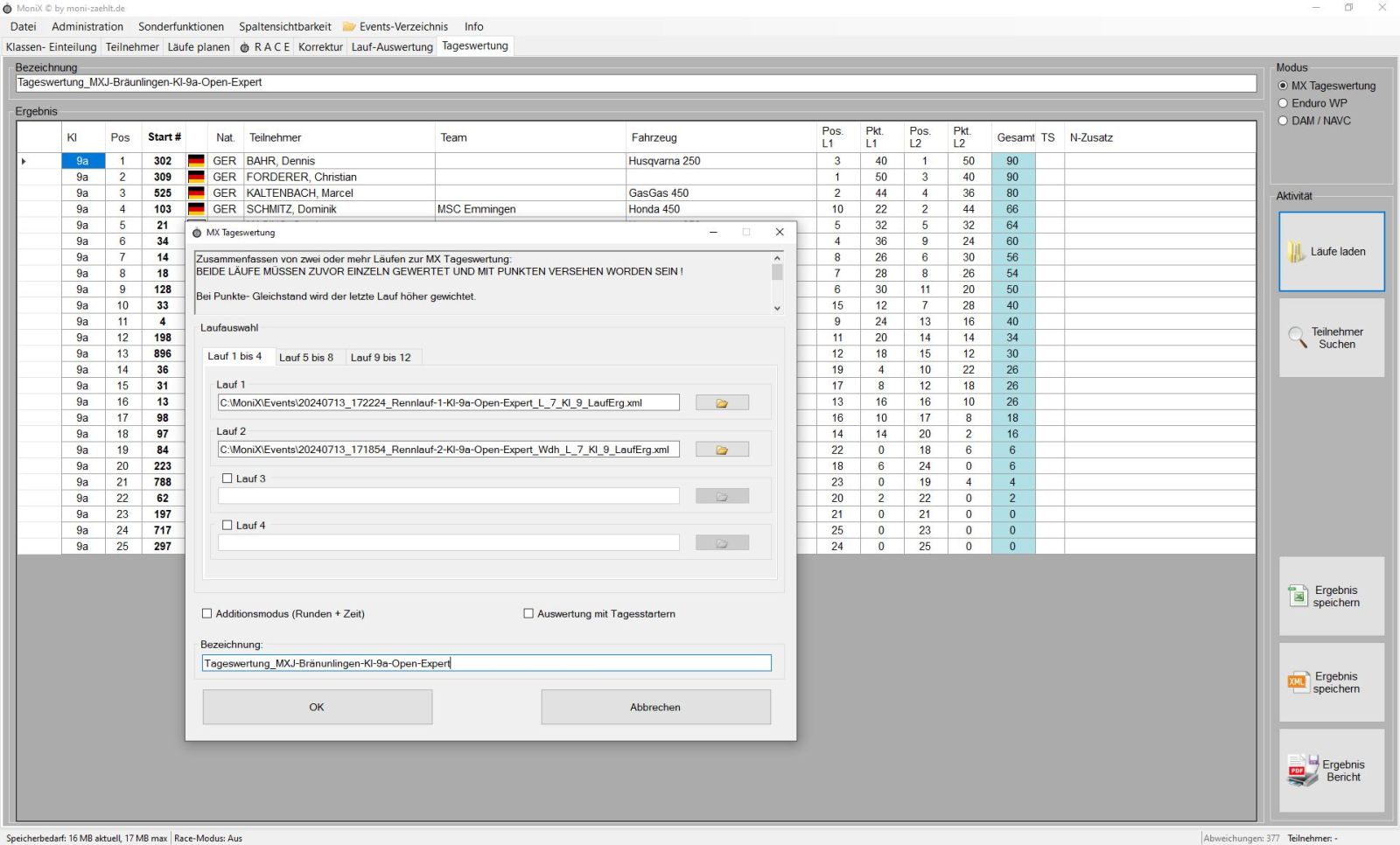This screenshot has width=1400, height=845.
Task: Enable Lauf 4 checkbox
Action: pyautogui.click(x=227, y=526)
